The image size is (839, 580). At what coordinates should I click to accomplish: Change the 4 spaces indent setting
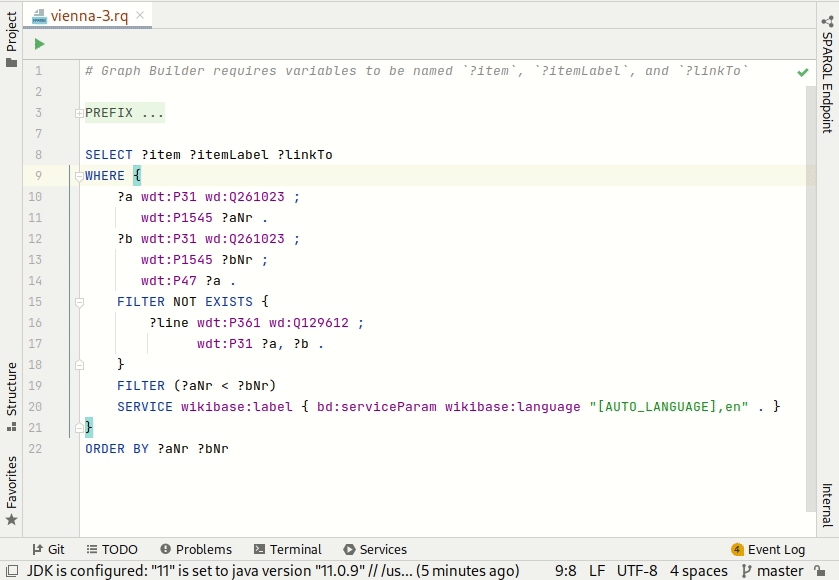tap(698, 571)
